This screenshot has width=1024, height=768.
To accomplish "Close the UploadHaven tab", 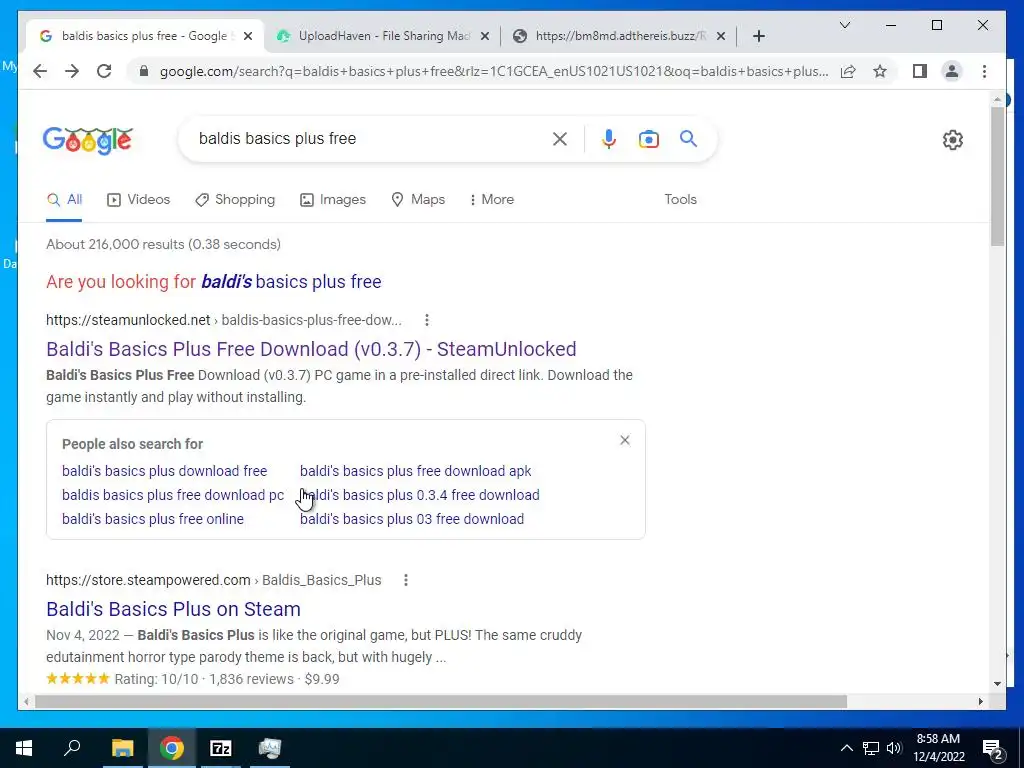I will [485, 37].
